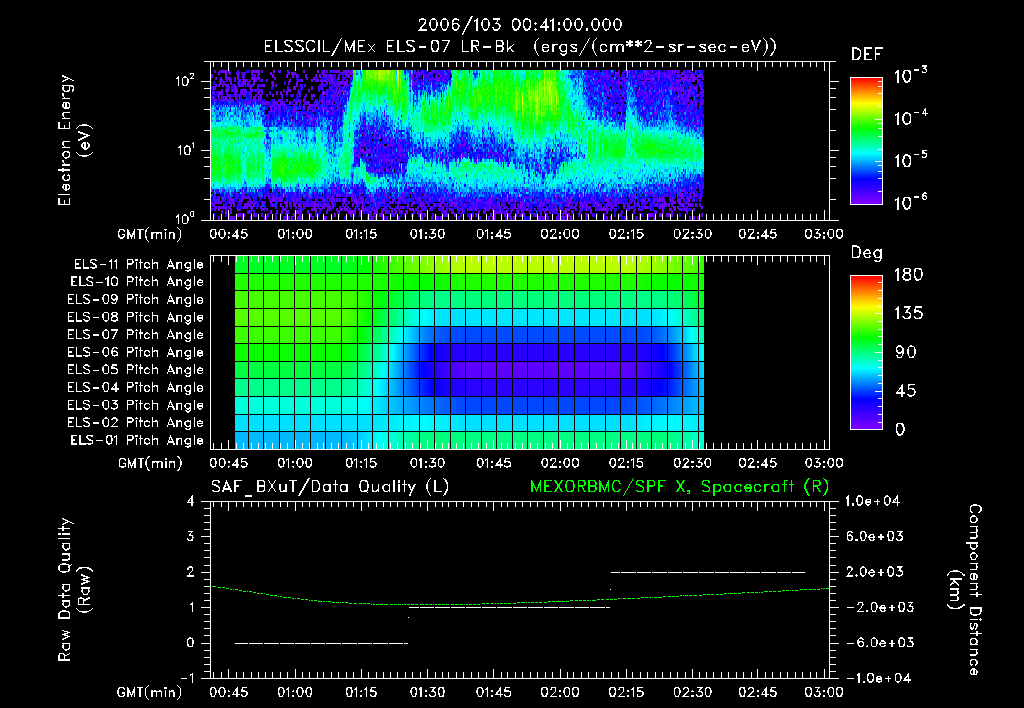Select the 'ELS-01 Pitch Angle' row label
This screenshot has height=708, width=1024.
click(x=137, y=440)
